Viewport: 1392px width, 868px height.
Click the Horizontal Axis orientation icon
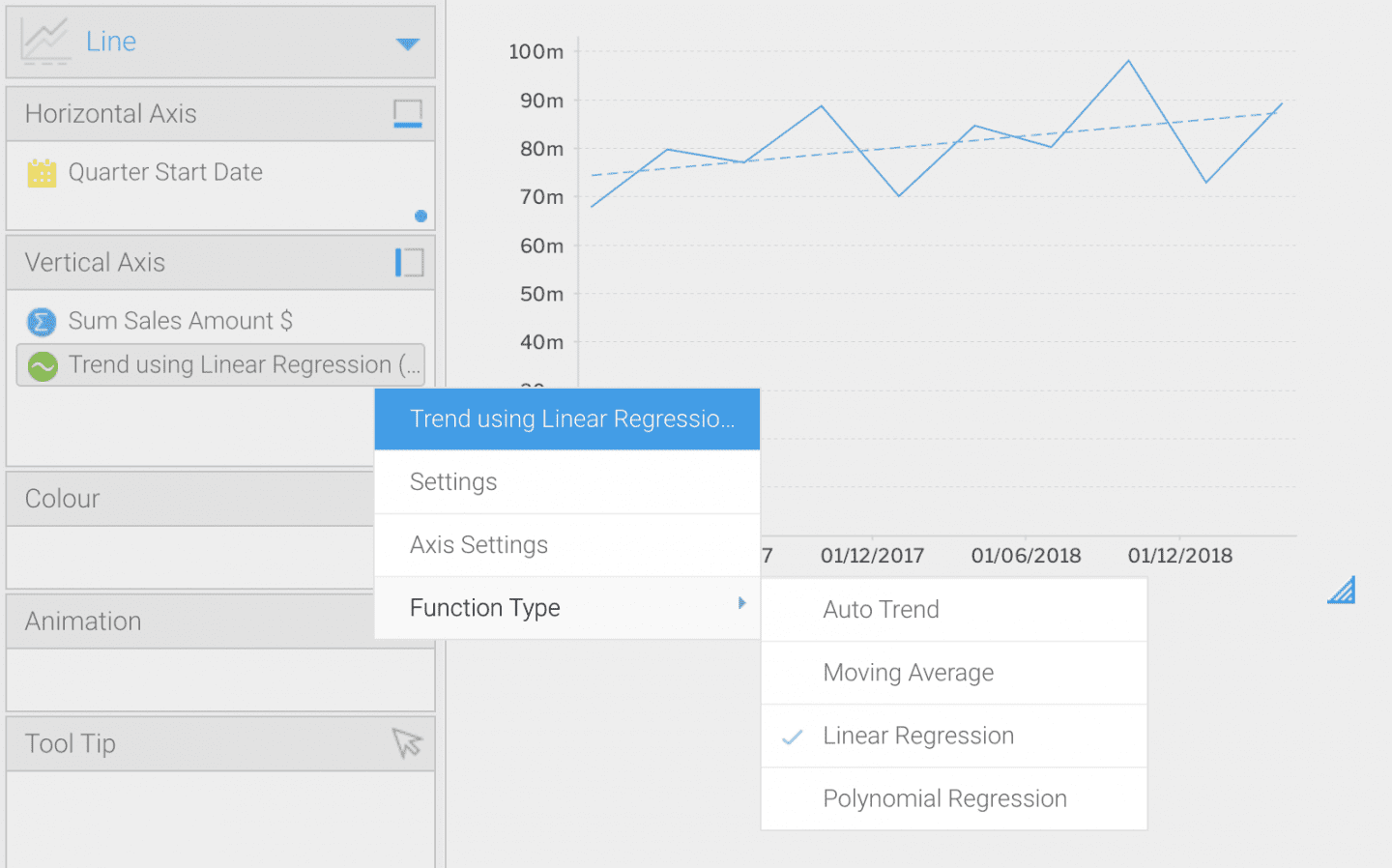pos(408,113)
